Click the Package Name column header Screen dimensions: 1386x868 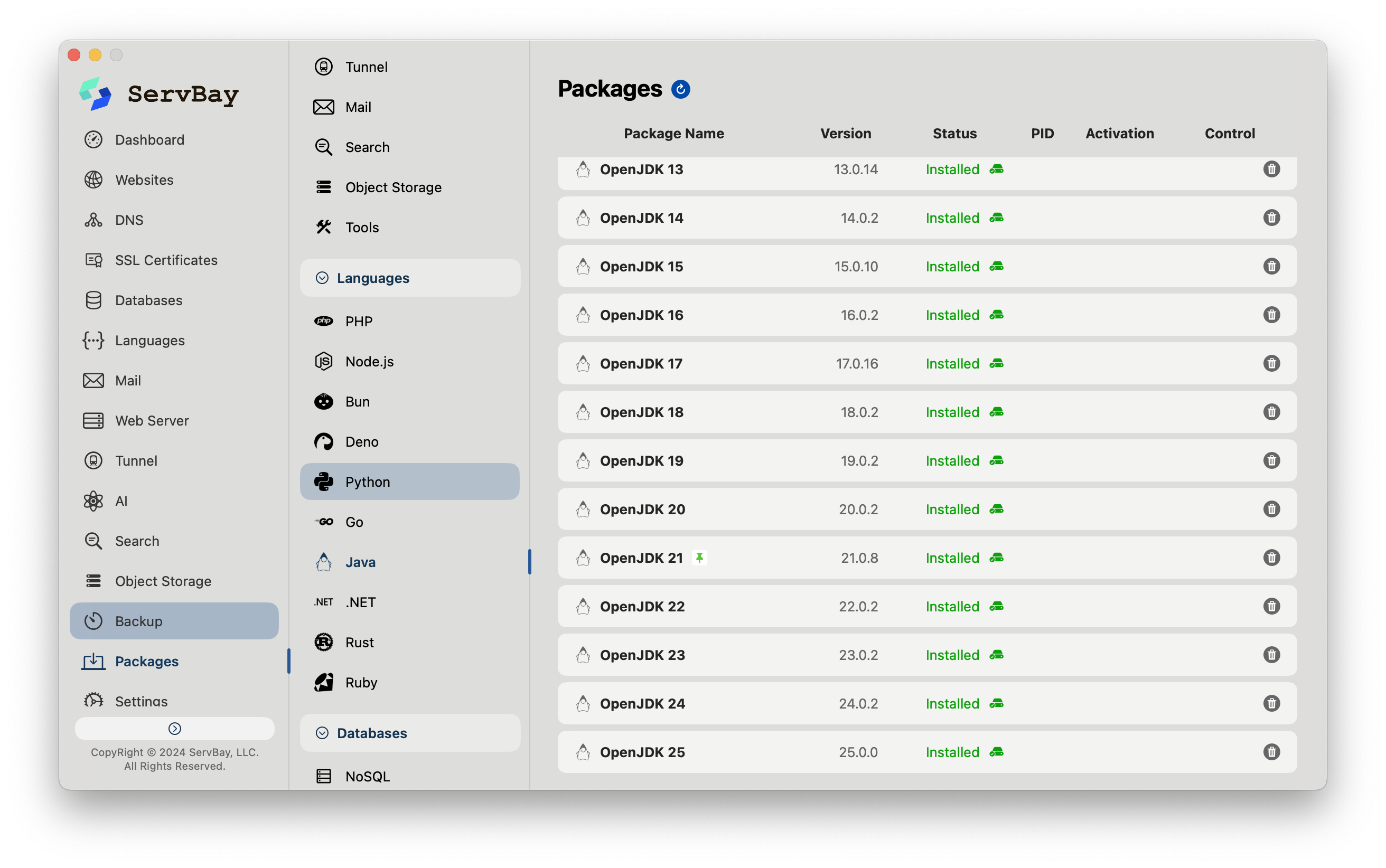pyautogui.click(x=673, y=134)
